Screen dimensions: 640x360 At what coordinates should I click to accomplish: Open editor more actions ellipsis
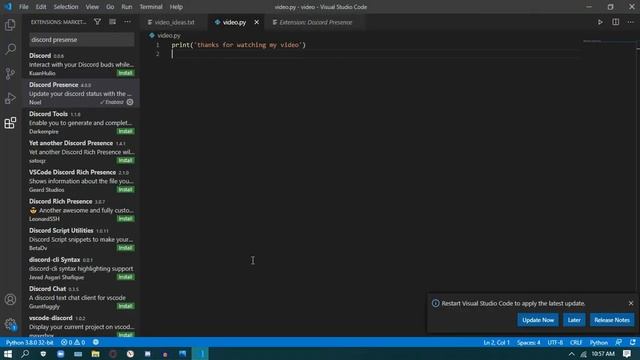pos(630,22)
